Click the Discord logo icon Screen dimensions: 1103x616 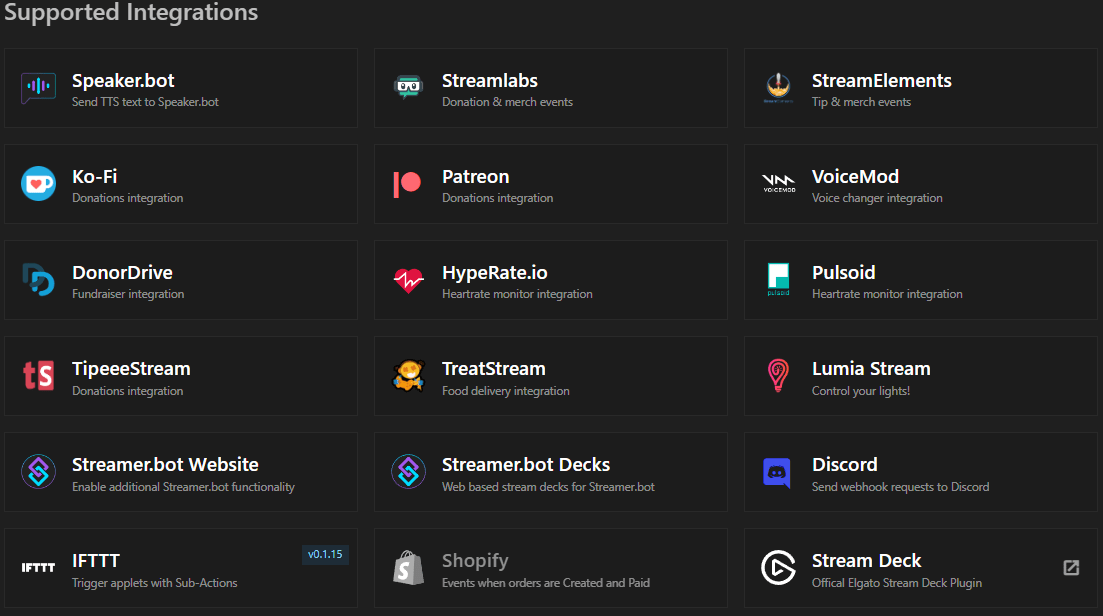pyautogui.click(x=777, y=472)
